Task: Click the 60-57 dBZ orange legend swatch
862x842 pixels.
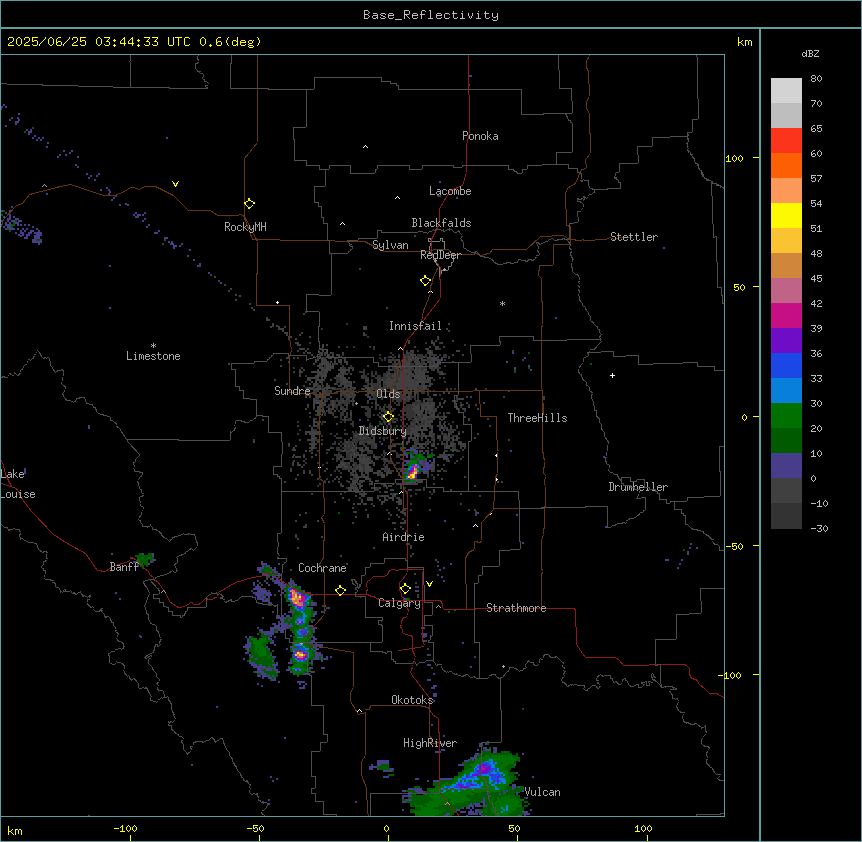Action: click(786, 165)
